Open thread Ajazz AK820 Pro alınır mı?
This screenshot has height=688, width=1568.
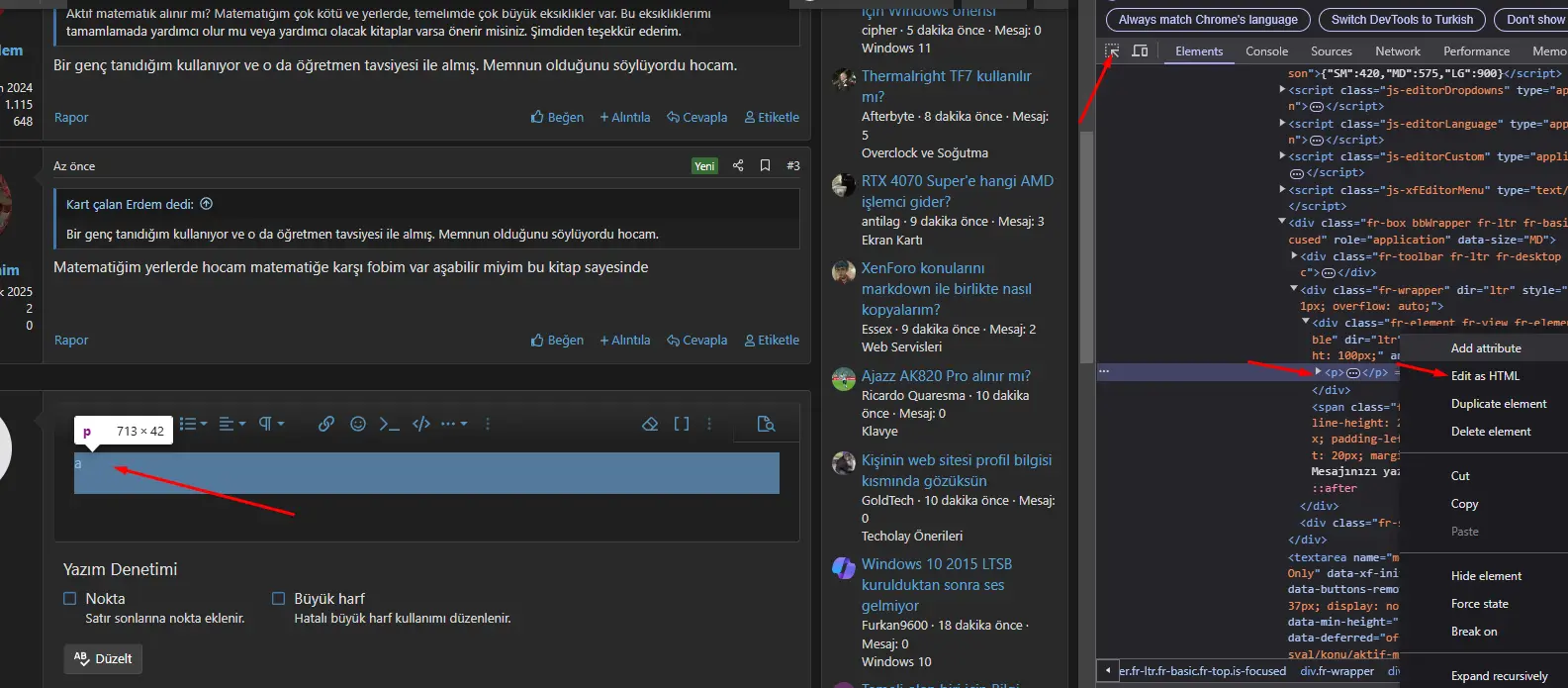coord(946,375)
